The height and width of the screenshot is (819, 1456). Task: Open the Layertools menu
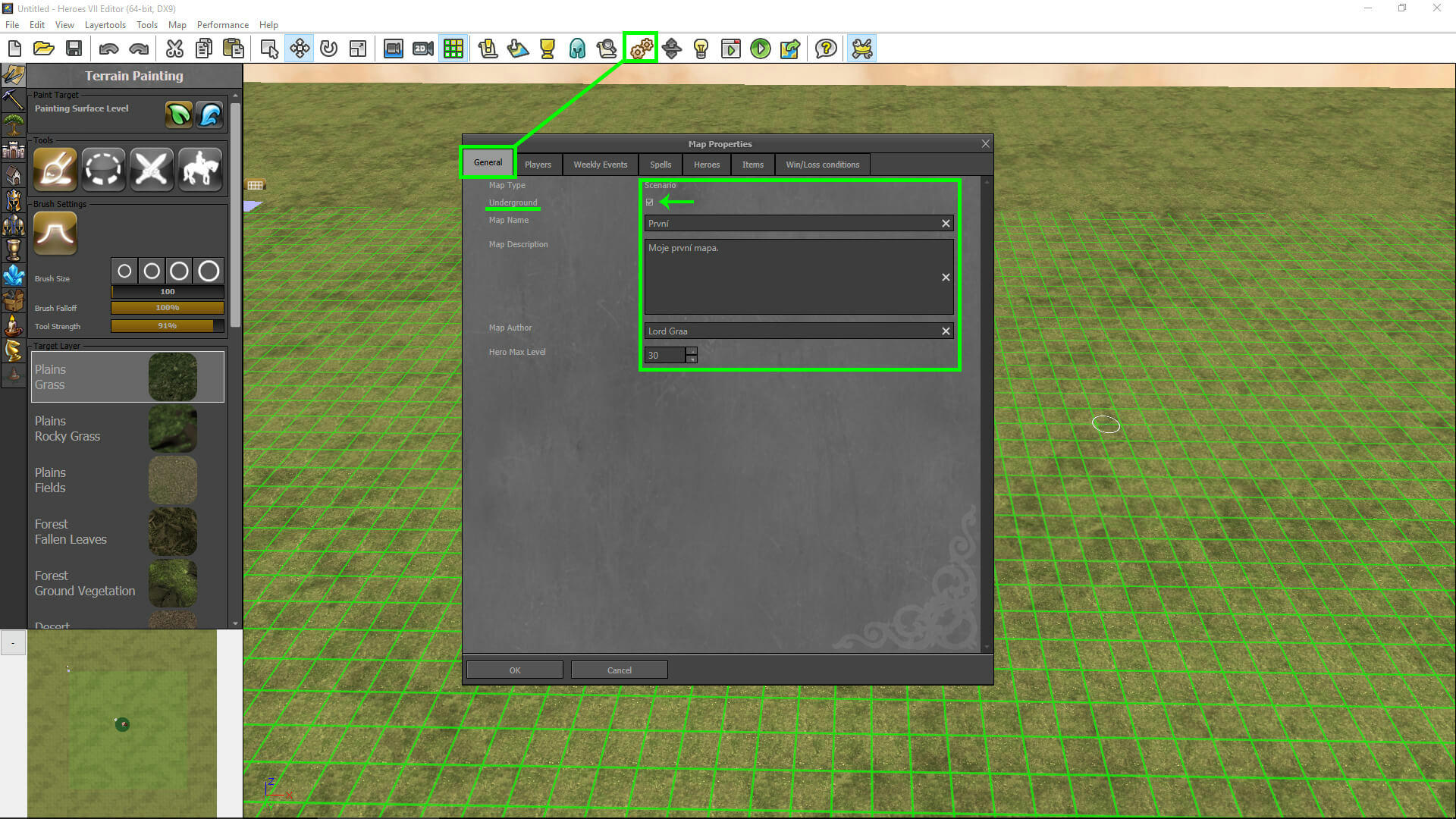click(x=105, y=25)
